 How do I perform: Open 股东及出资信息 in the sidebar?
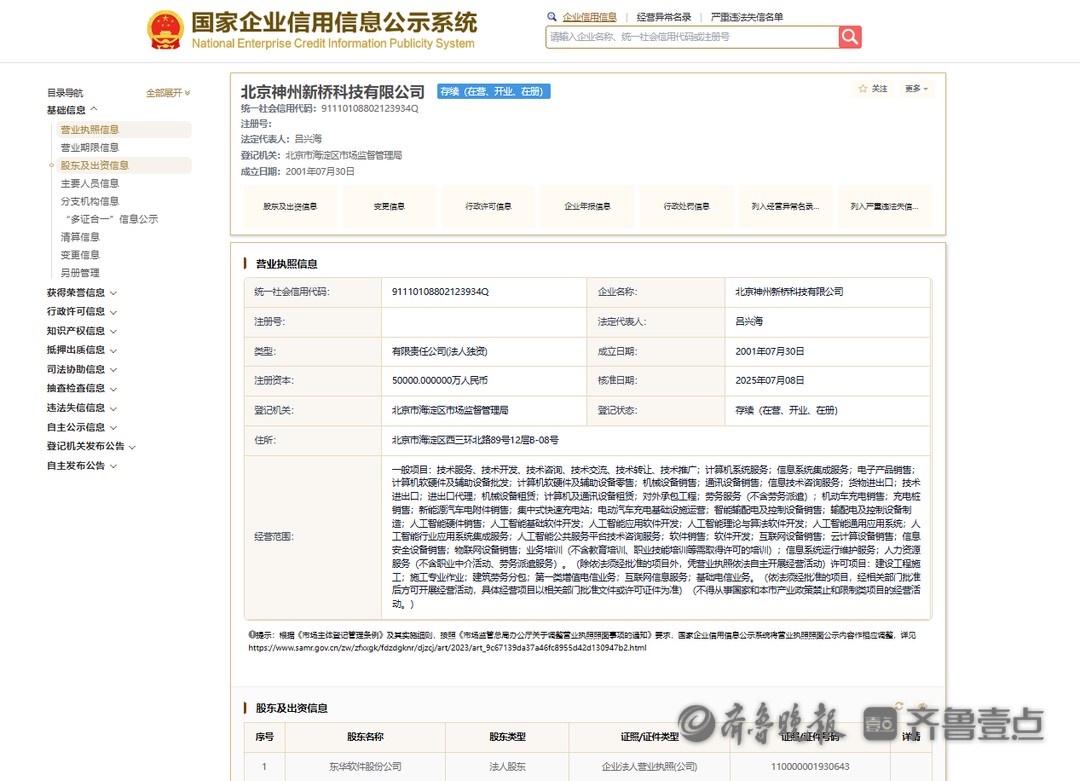click(x=124, y=165)
